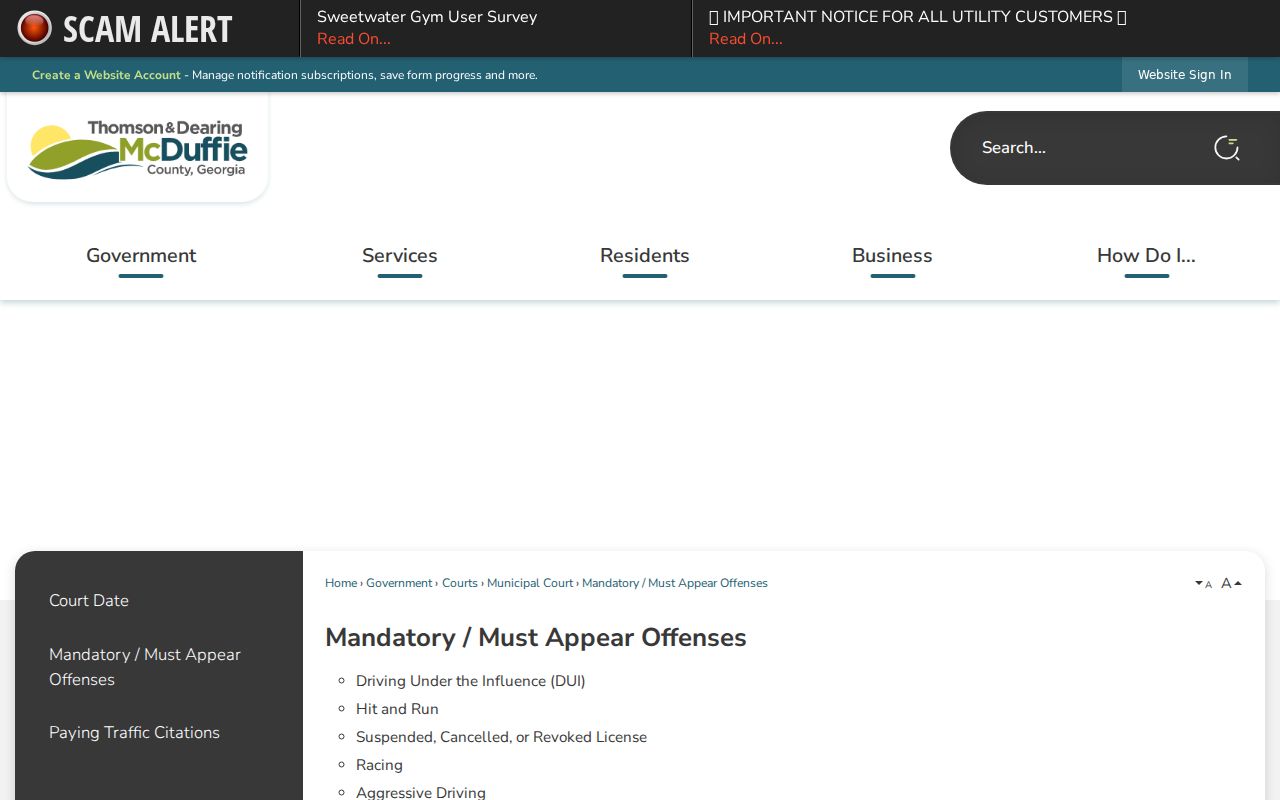1280x800 pixels.
Task: Click the Mandatory / Must Appear Offenses page heading
Action: click(x=536, y=638)
